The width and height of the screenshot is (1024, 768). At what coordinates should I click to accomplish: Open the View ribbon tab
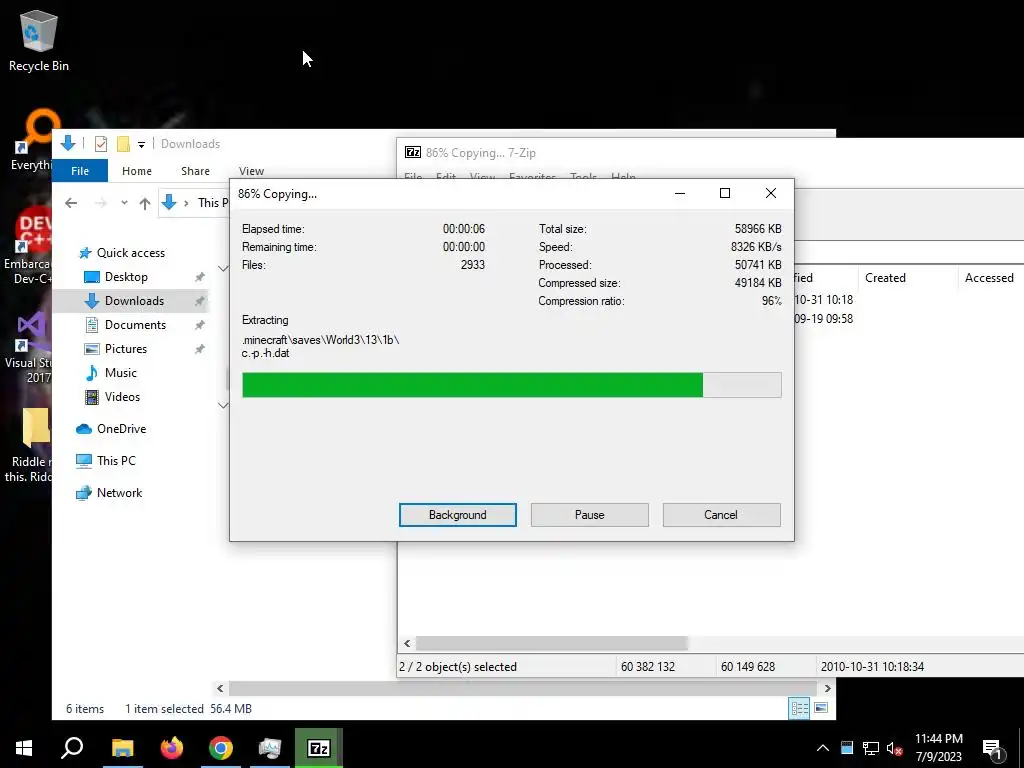251,171
